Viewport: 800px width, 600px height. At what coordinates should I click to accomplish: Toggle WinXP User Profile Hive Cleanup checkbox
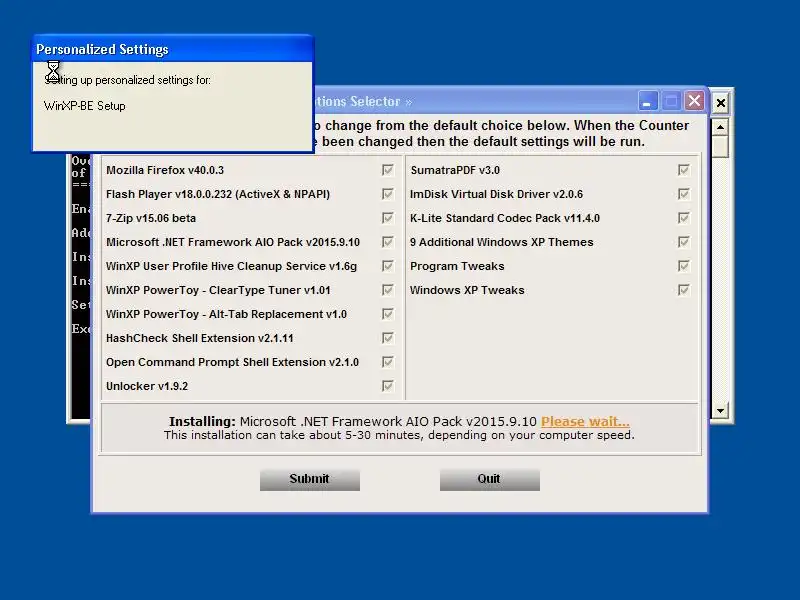pyautogui.click(x=387, y=266)
